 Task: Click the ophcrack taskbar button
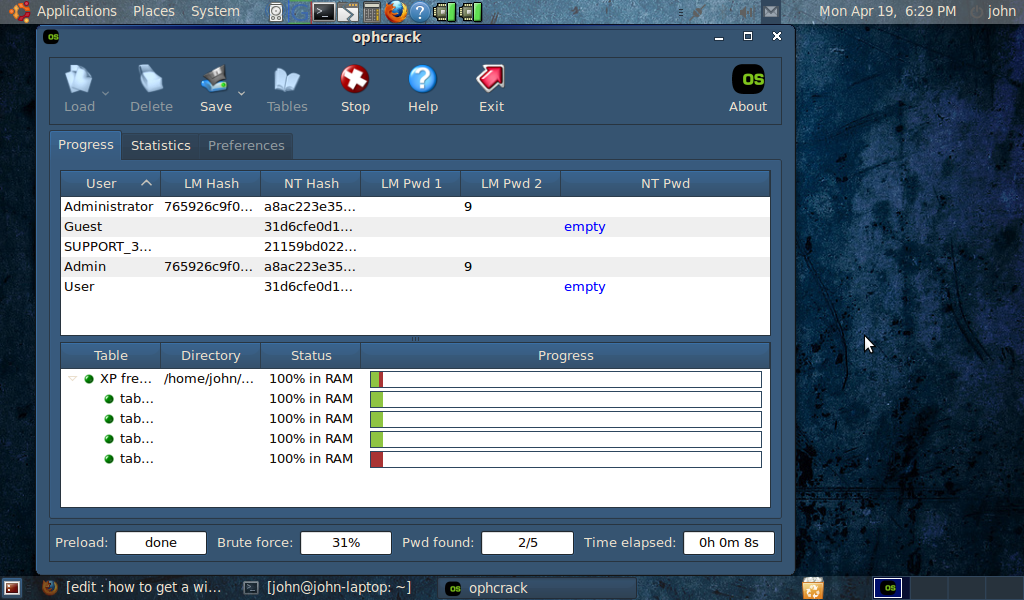(537, 588)
